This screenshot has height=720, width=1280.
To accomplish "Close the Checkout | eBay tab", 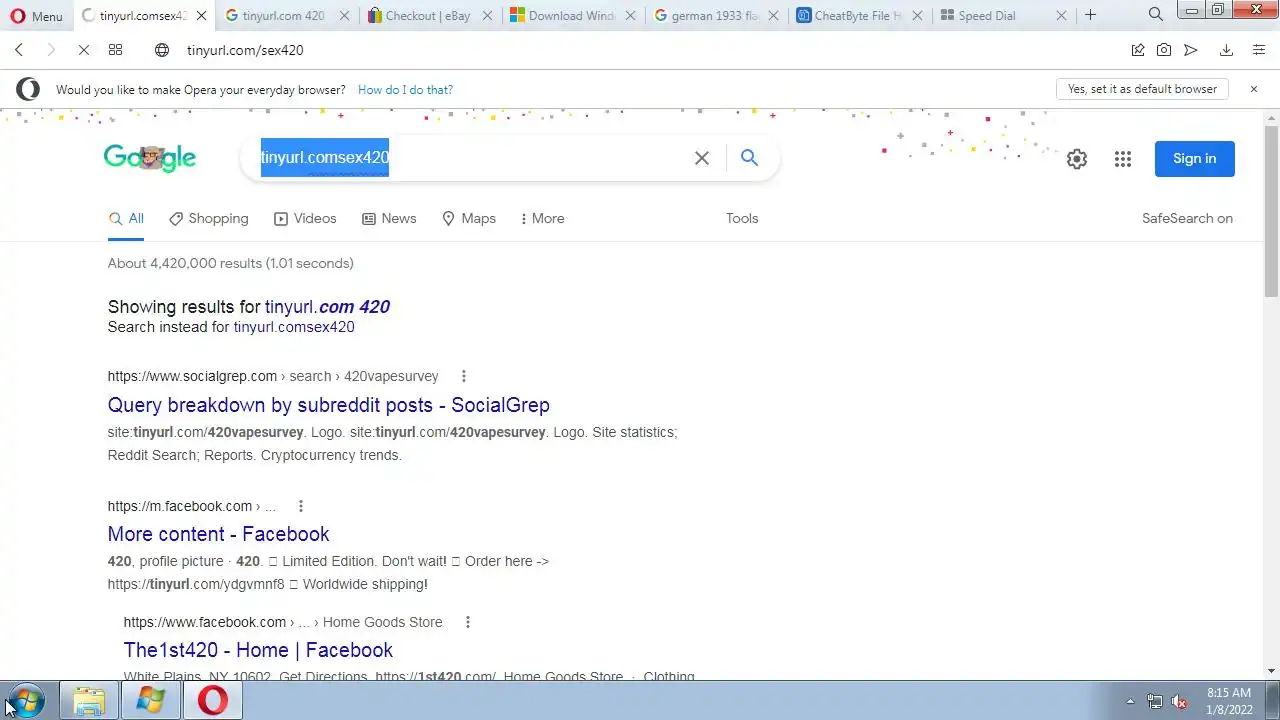I will pos(487,16).
